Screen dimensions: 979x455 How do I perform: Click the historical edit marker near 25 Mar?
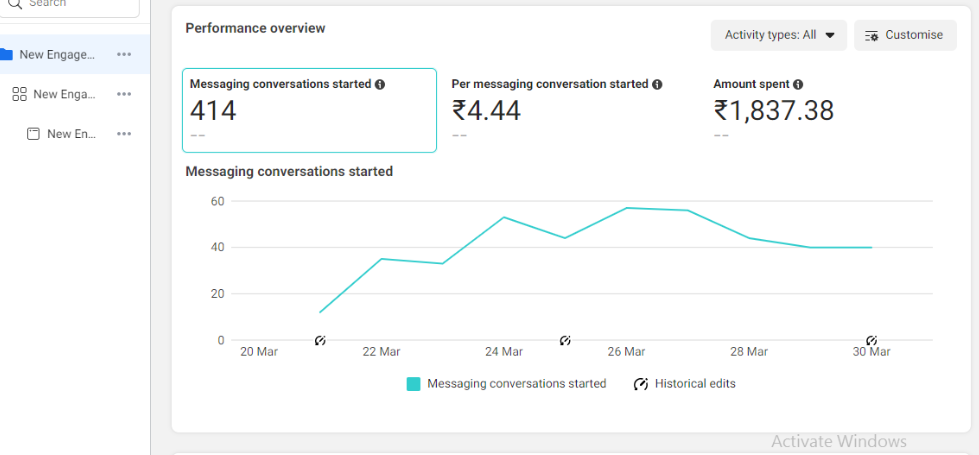tap(565, 341)
